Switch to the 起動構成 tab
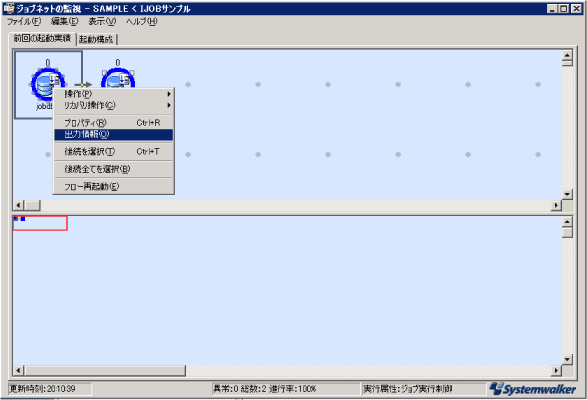587x400 pixels. click(x=96, y=39)
